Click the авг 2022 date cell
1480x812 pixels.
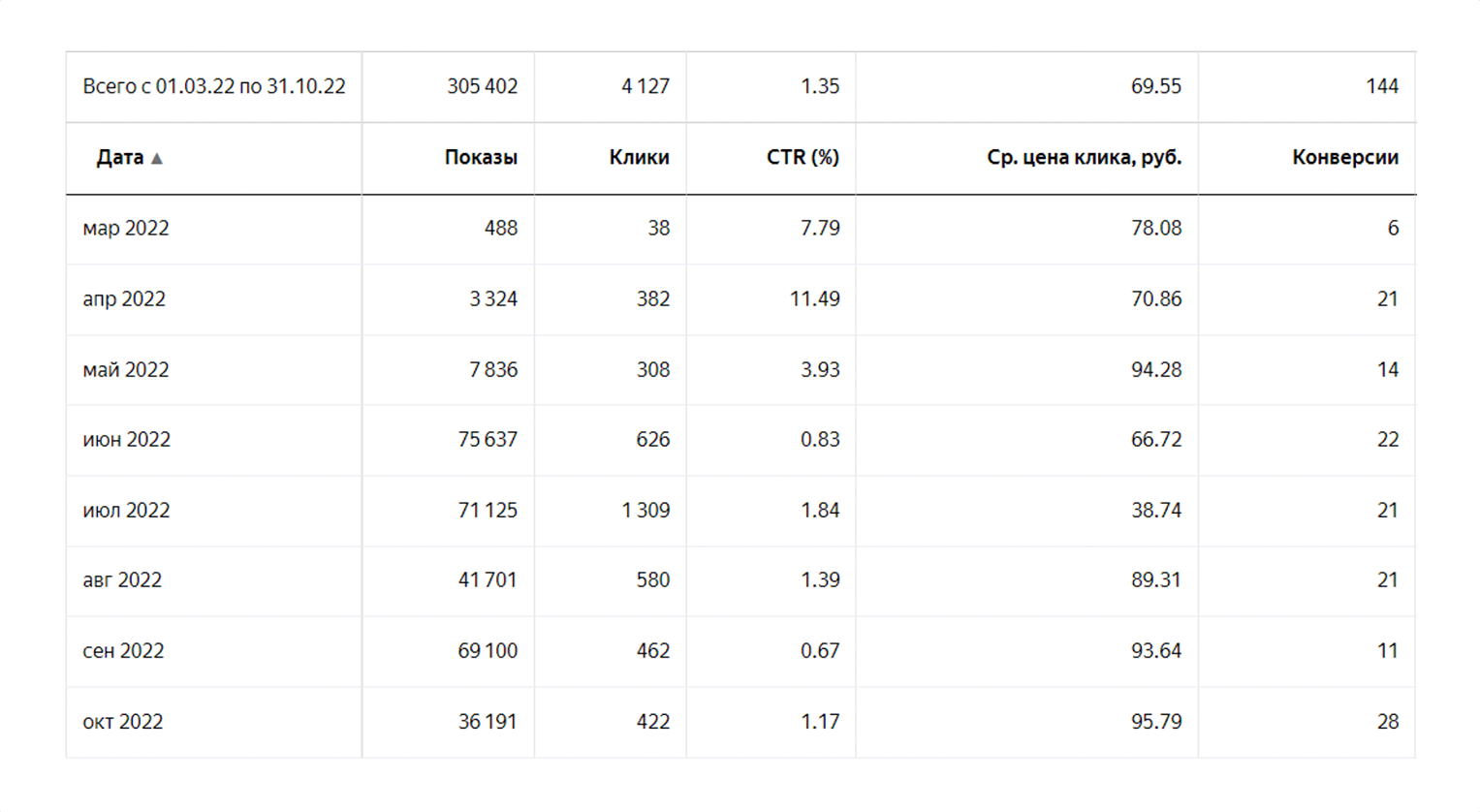click(122, 579)
